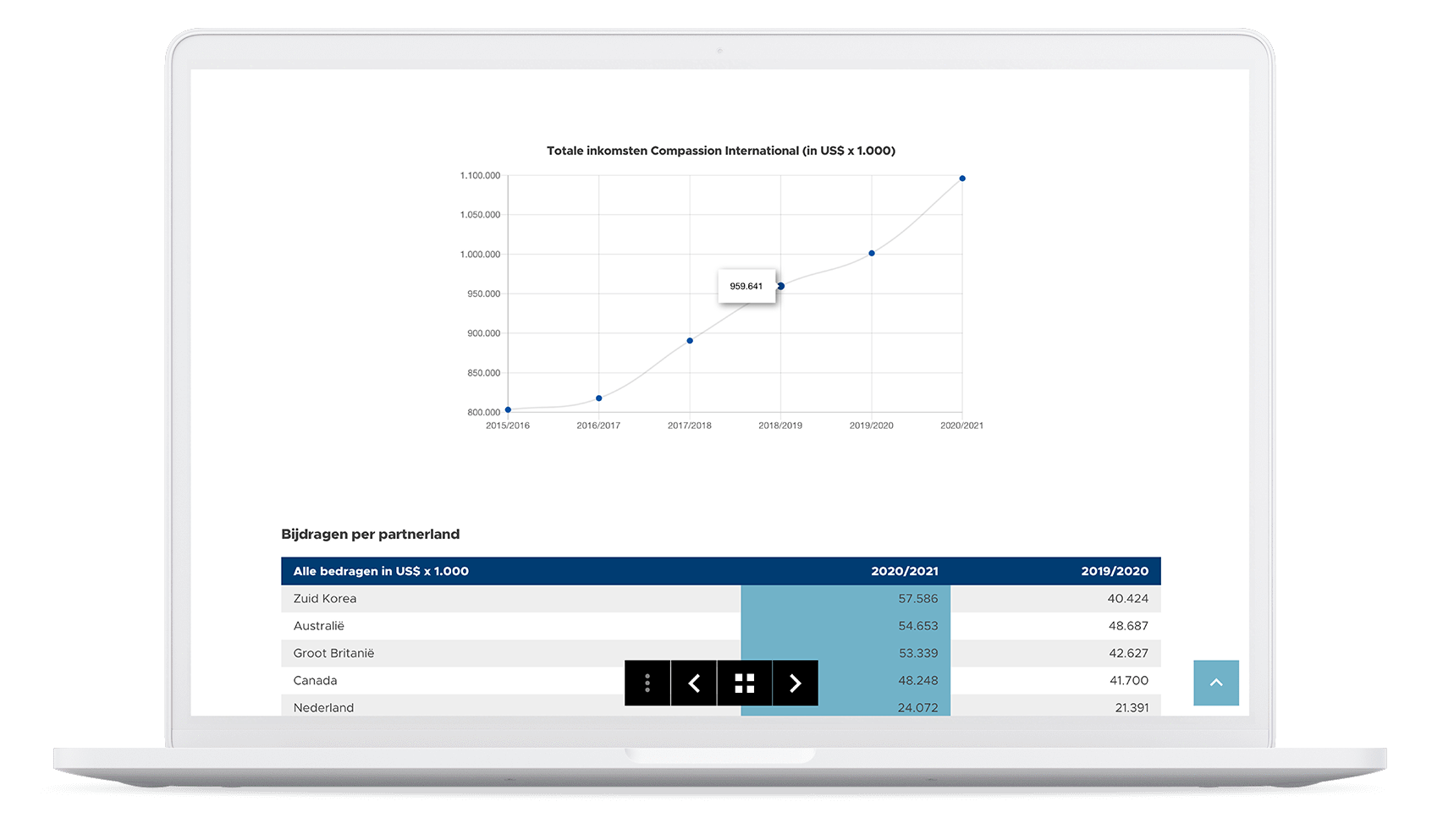Viewport: 1432px width, 840px height.
Task: Click the scroll-to-top chevron button
Action: [1215, 683]
